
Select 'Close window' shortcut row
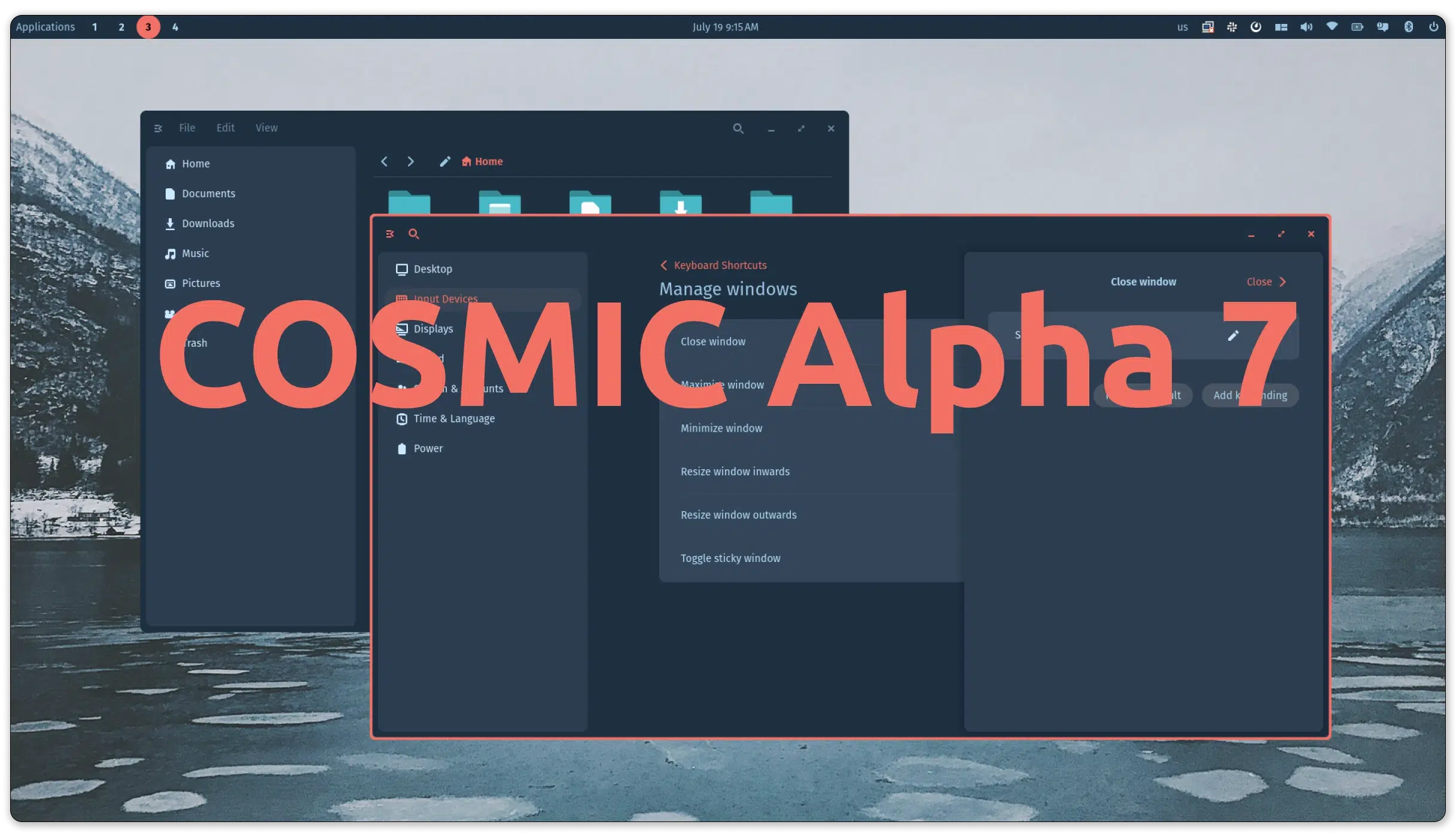(x=812, y=341)
